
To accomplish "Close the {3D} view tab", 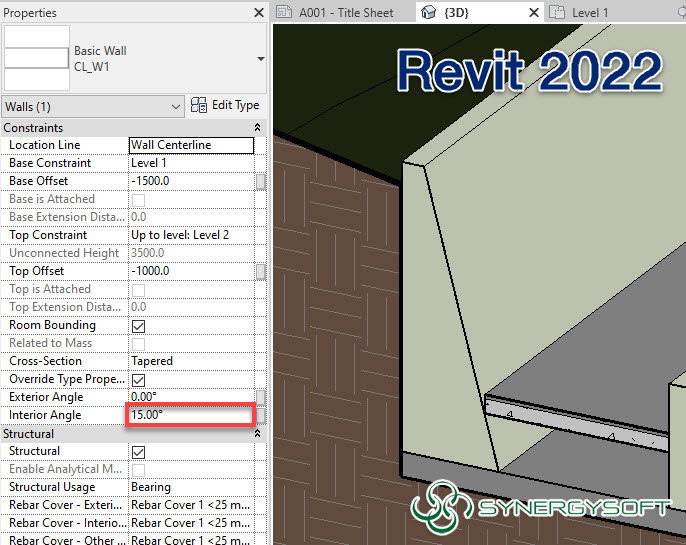I will [x=533, y=13].
